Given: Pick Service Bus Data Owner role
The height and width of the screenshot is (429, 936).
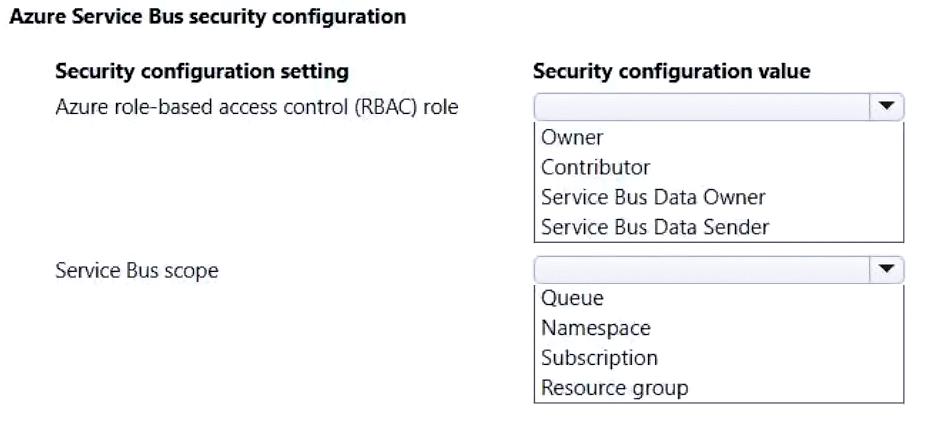Looking at the screenshot, I should click(x=653, y=197).
